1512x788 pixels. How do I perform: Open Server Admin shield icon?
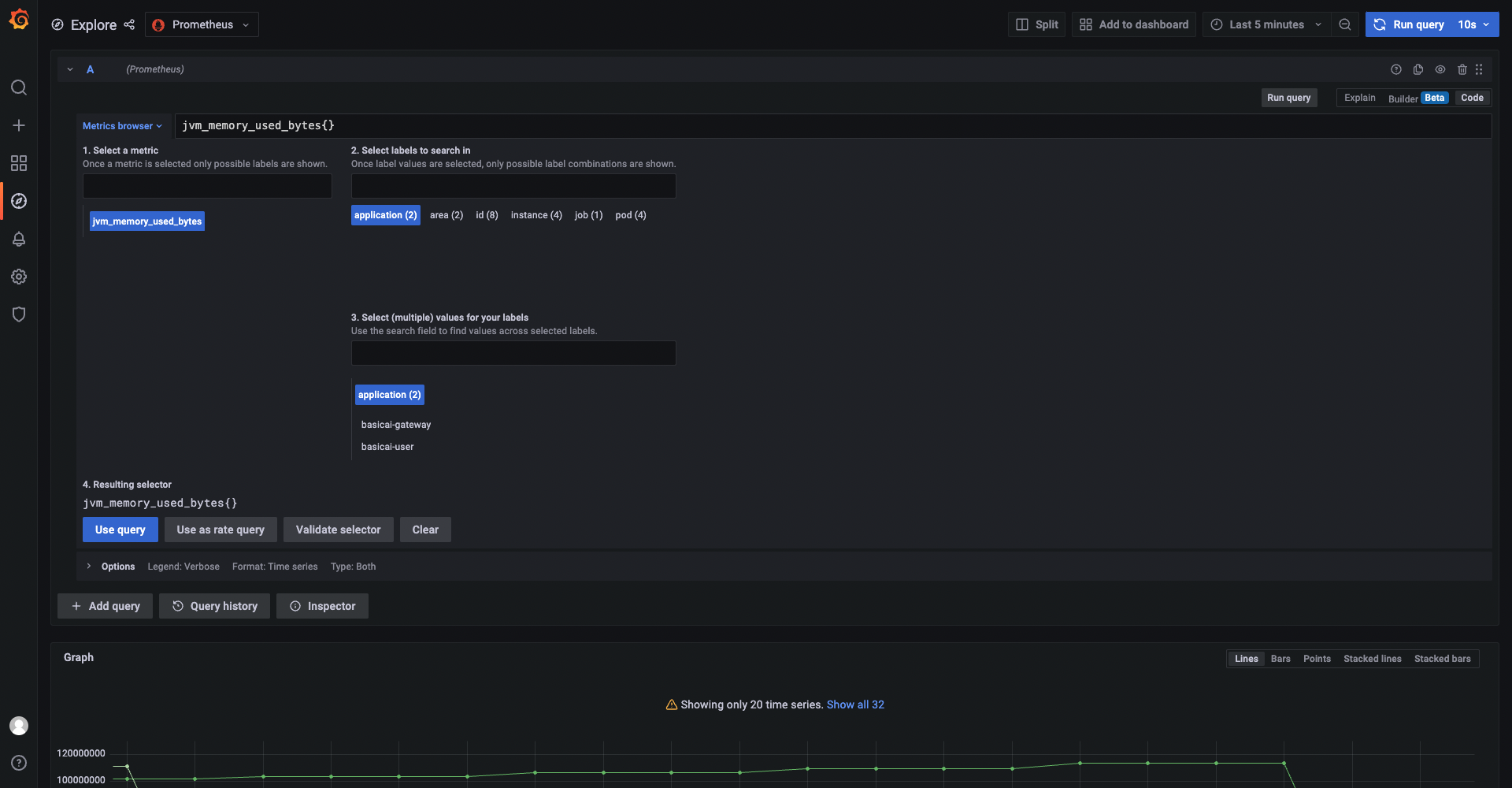click(x=19, y=314)
